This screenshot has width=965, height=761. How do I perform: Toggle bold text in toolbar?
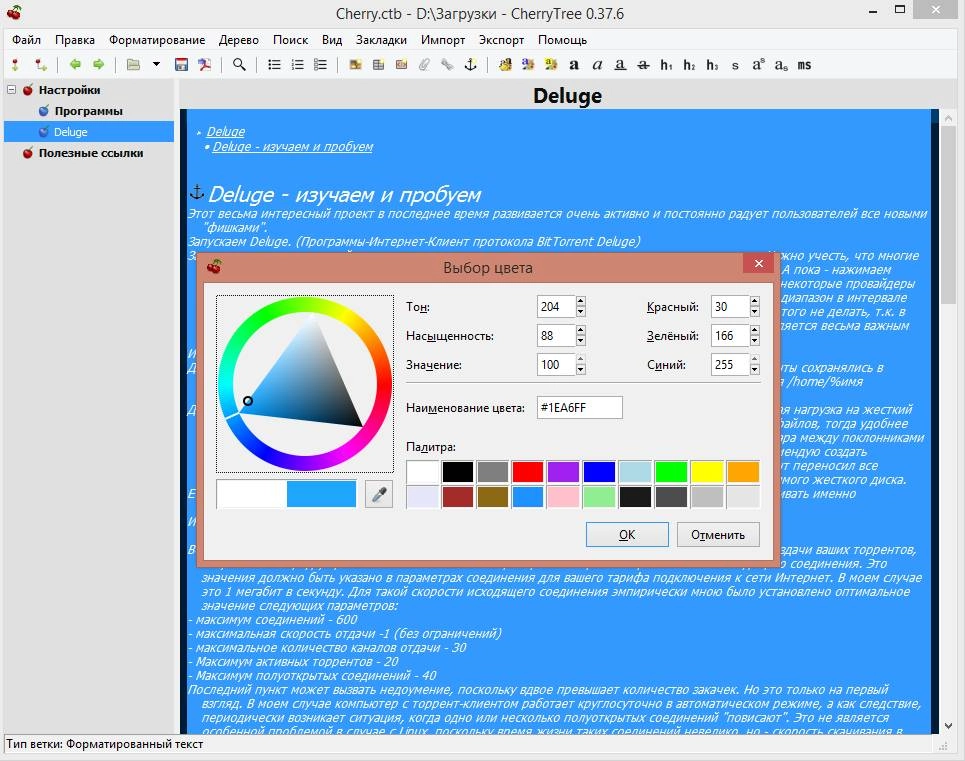(x=574, y=65)
